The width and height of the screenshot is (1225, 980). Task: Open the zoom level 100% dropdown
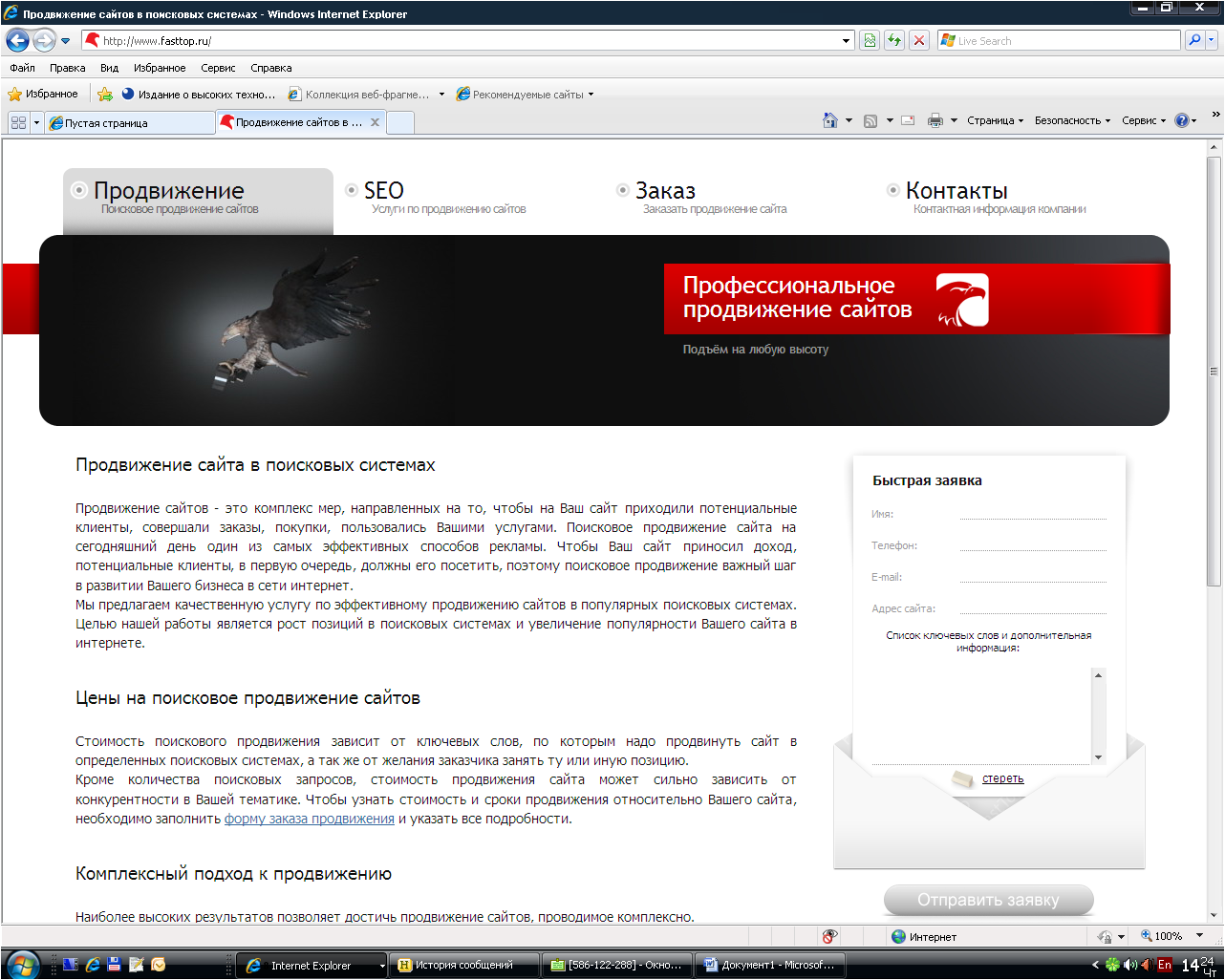[1200, 936]
